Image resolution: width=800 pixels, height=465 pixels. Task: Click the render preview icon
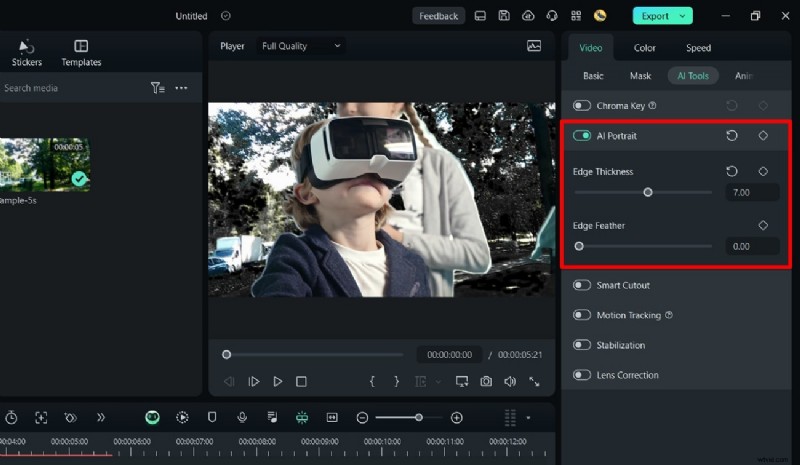[182, 418]
